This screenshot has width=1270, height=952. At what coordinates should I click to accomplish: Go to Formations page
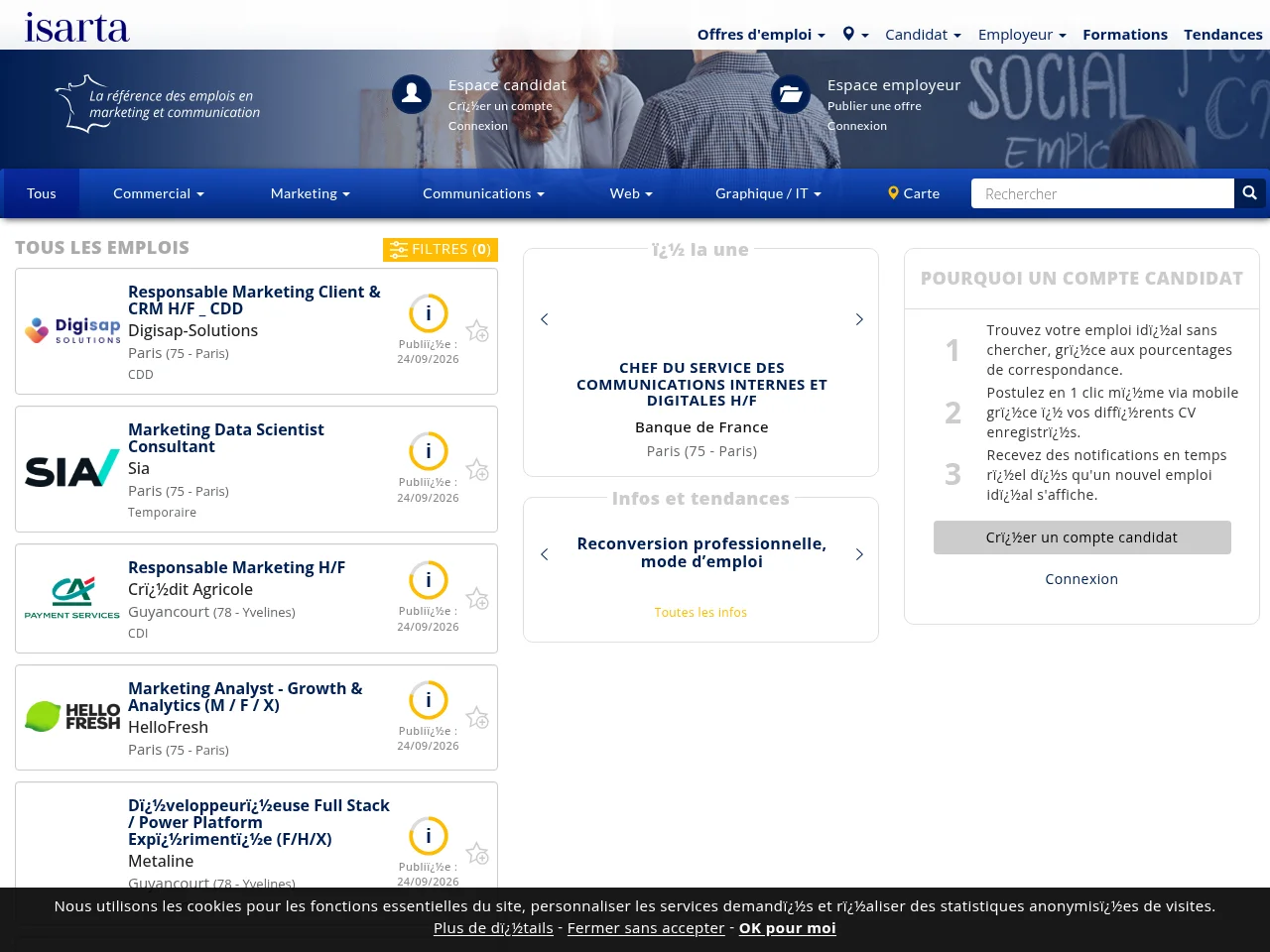coord(1125,34)
